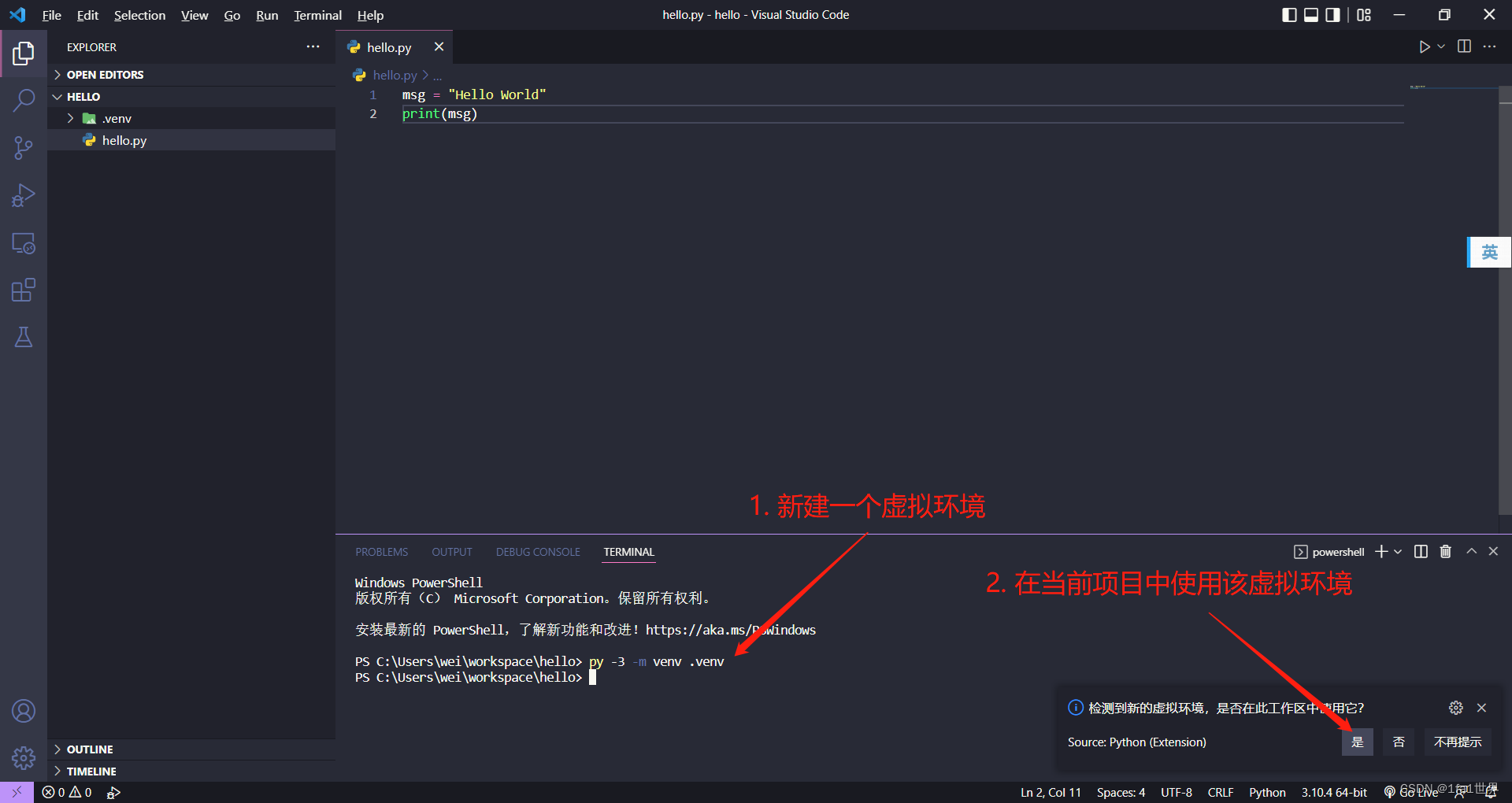
Task: Open the Extensions view
Action: [24, 290]
